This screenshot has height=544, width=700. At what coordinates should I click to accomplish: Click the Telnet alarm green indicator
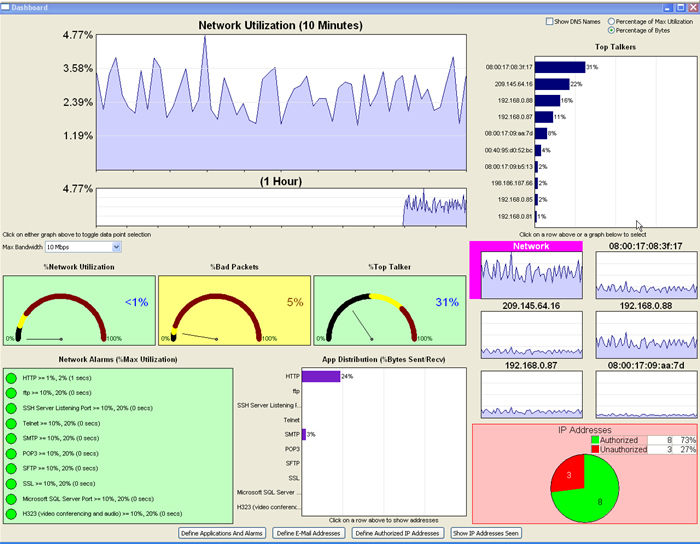point(11,423)
